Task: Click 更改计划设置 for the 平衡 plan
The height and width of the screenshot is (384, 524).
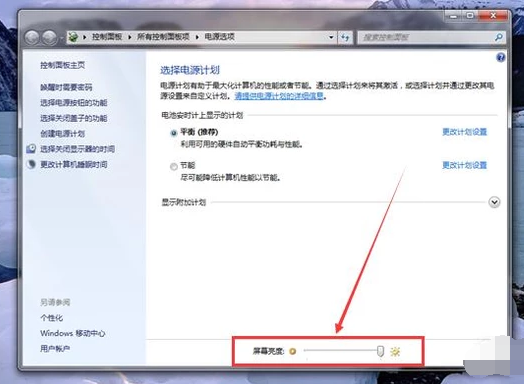Action: pos(465,132)
